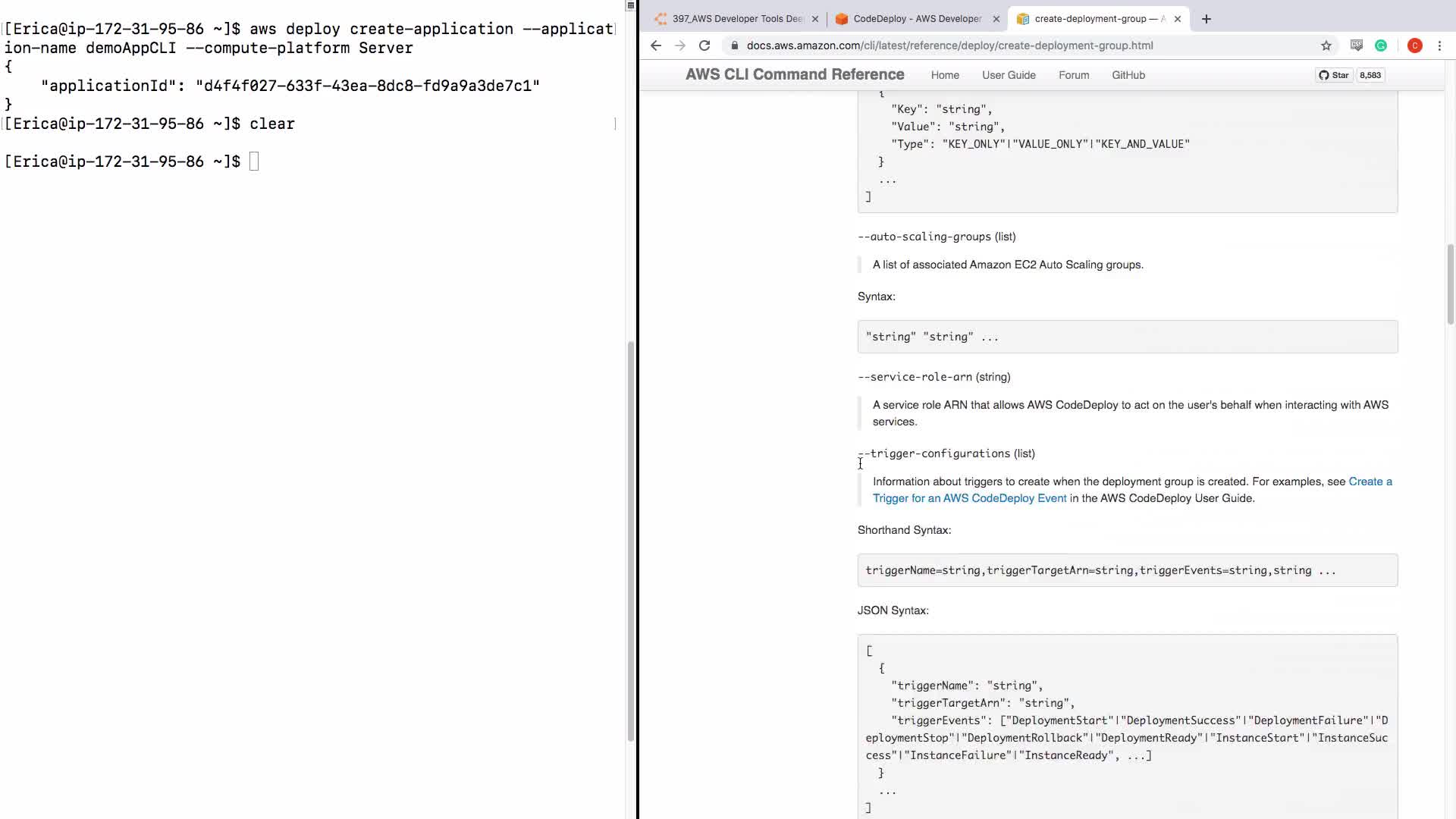Viewport: 1456px width, 819px height.
Task: Open a new browser tab
Action: pyautogui.click(x=1207, y=19)
